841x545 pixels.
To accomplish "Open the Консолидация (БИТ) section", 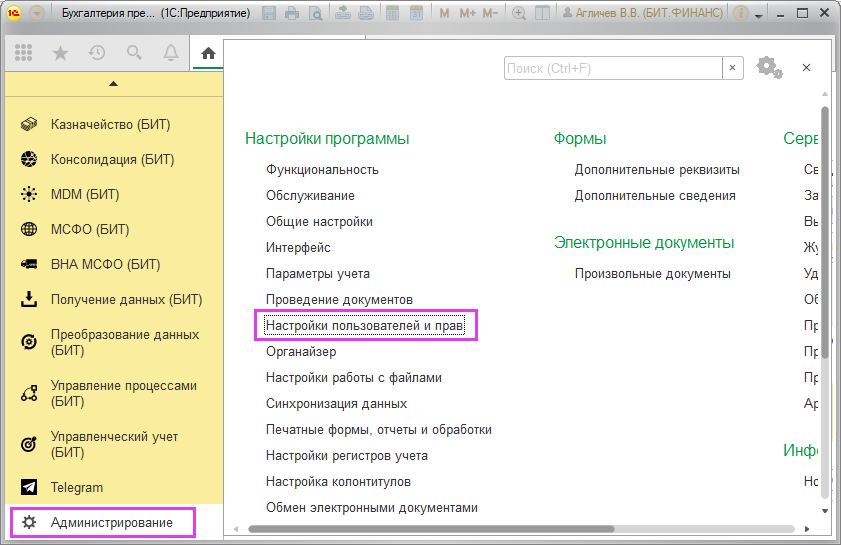I will coord(112,160).
